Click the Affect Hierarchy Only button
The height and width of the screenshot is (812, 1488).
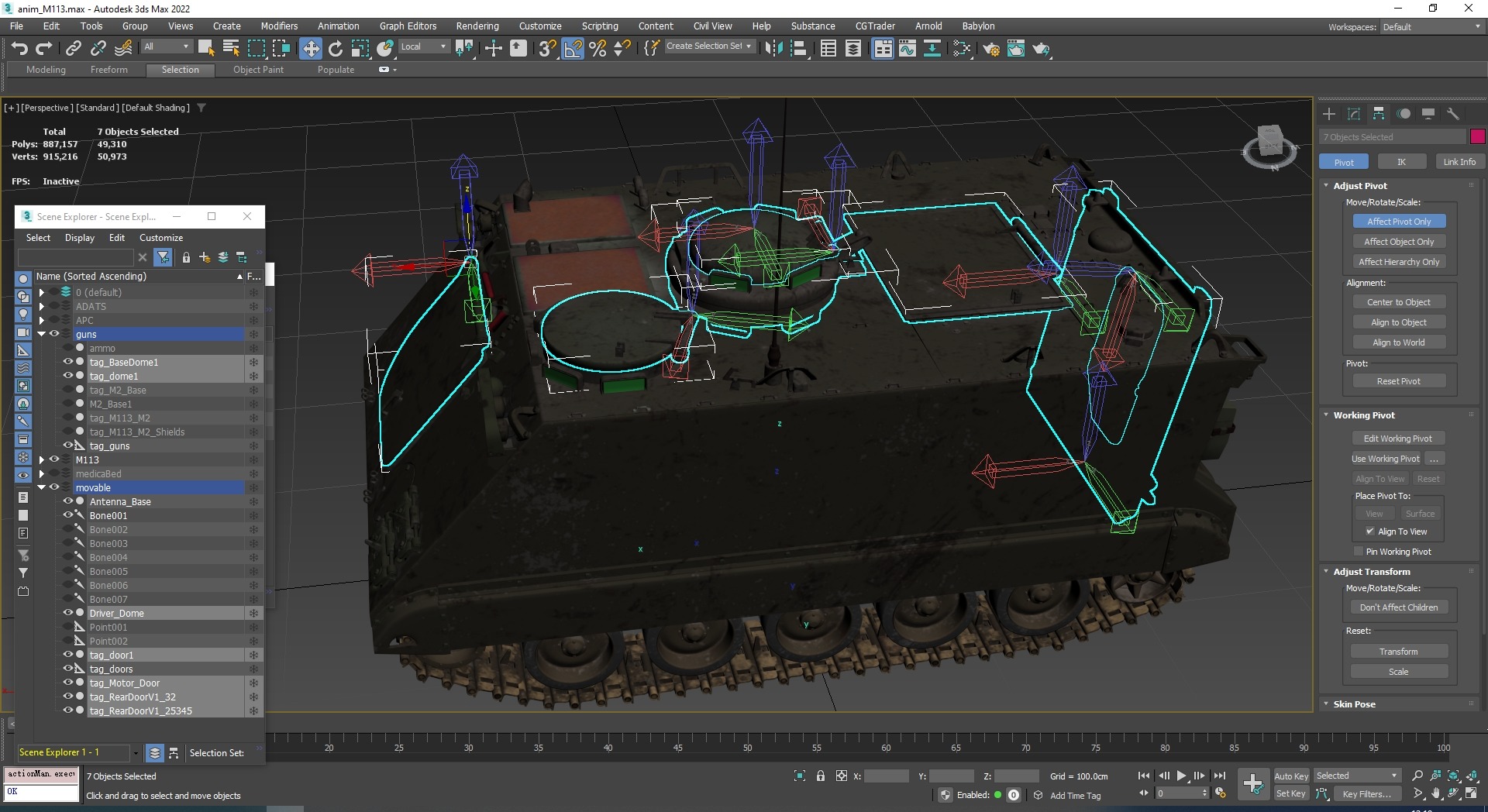click(1399, 262)
